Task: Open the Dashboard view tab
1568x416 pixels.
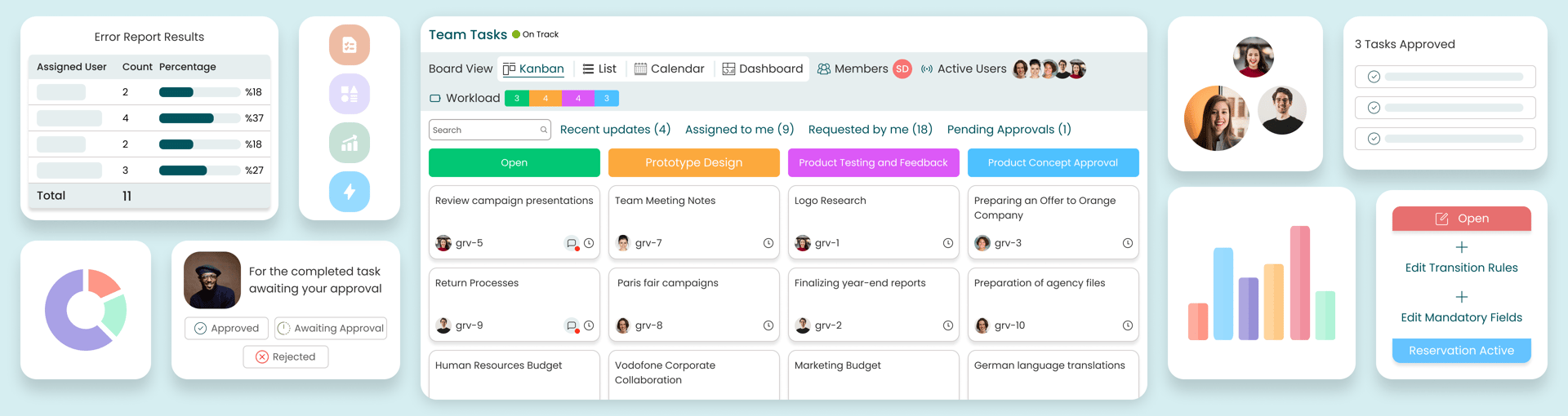Action: point(763,69)
